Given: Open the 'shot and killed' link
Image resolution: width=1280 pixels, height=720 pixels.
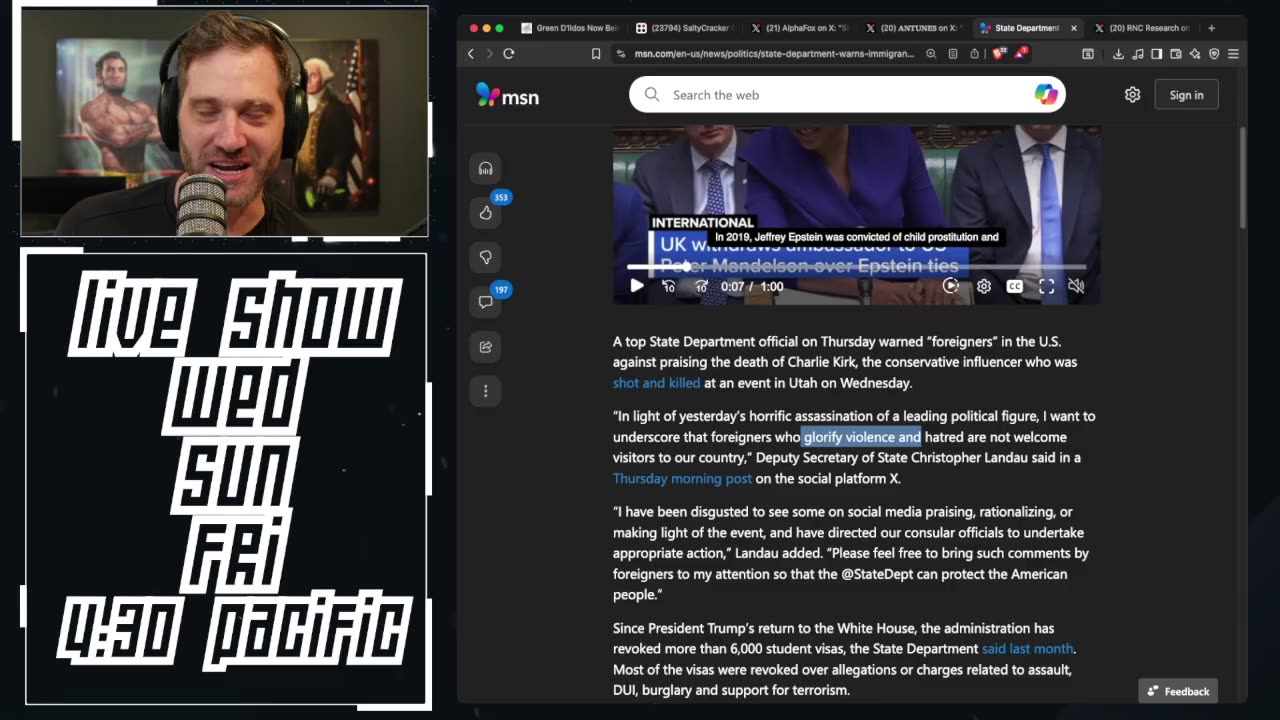Looking at the screenshot, I should [x=656, y=383].
